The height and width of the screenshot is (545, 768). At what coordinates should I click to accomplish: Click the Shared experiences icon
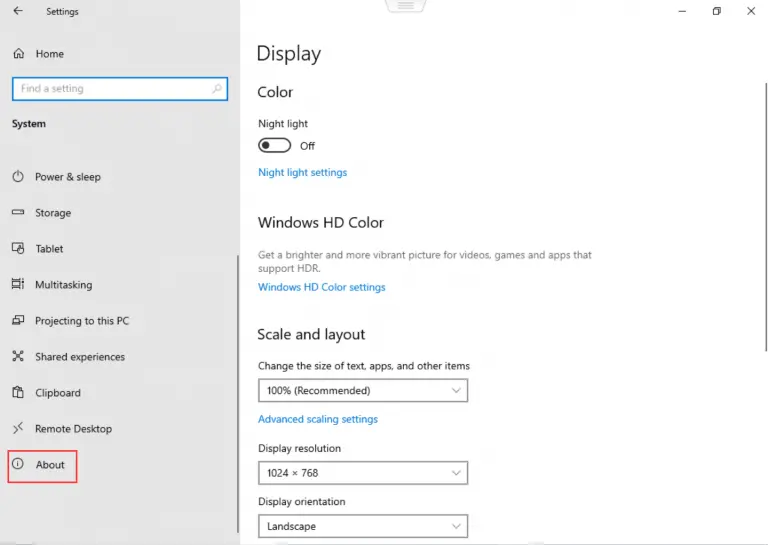pyautogui.click(x=18, y=356)
